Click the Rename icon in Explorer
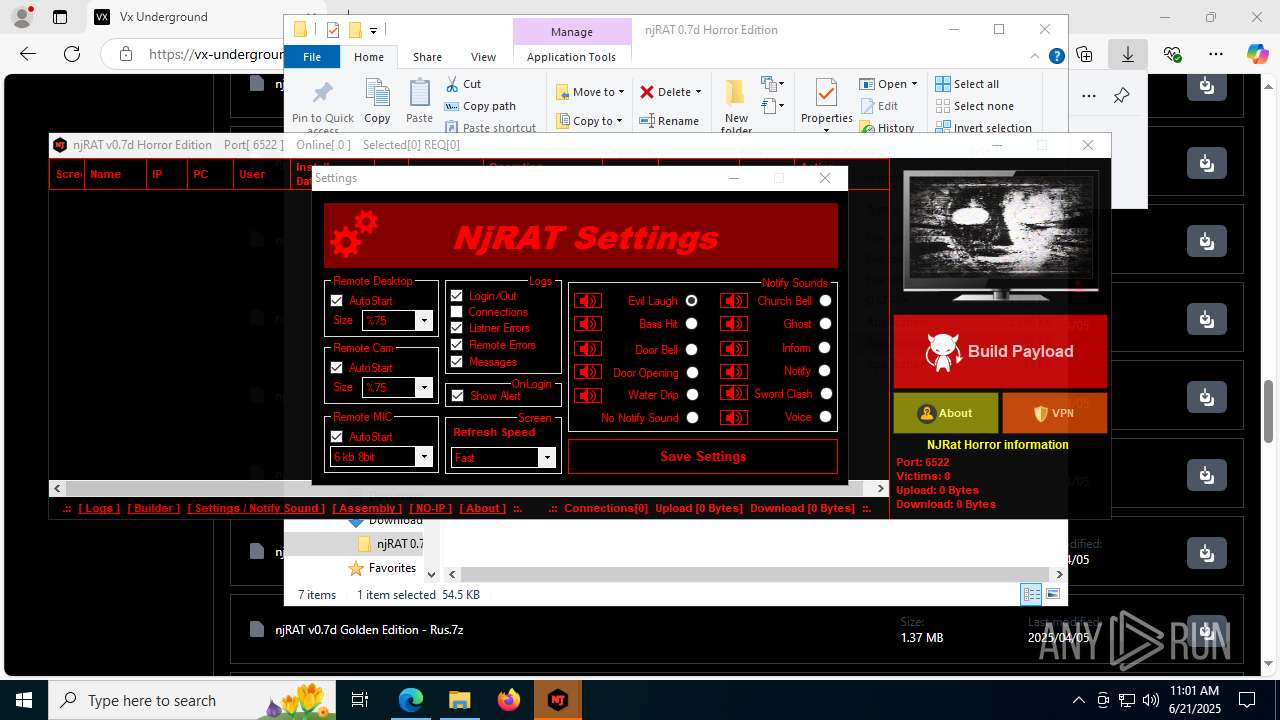This screenshot has width=1280, height=720. point(669,121)
